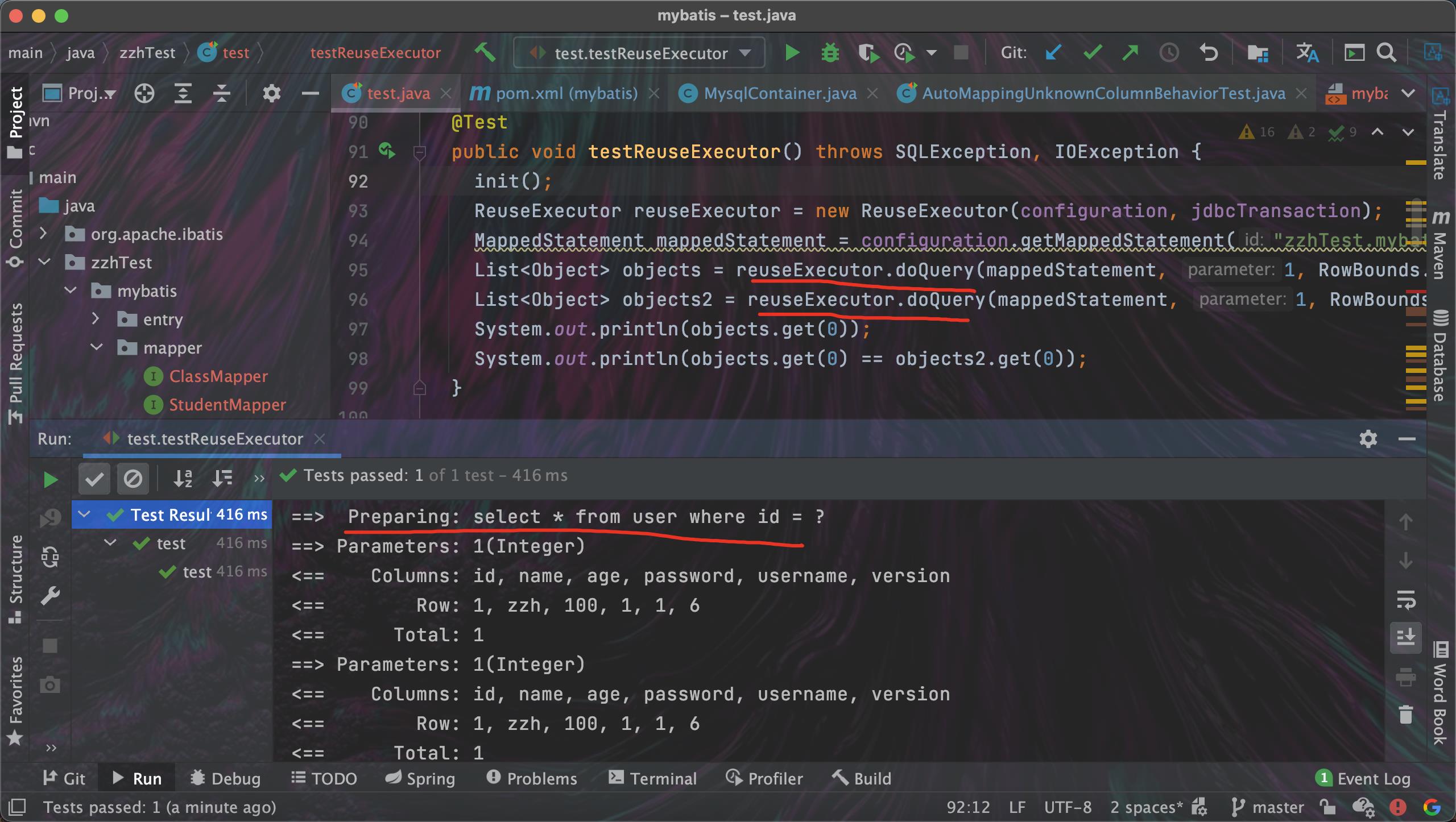Show the hidden editor tabs dropdown
The width and height of the screenshot is (1456, 822).
point(1408,93)
